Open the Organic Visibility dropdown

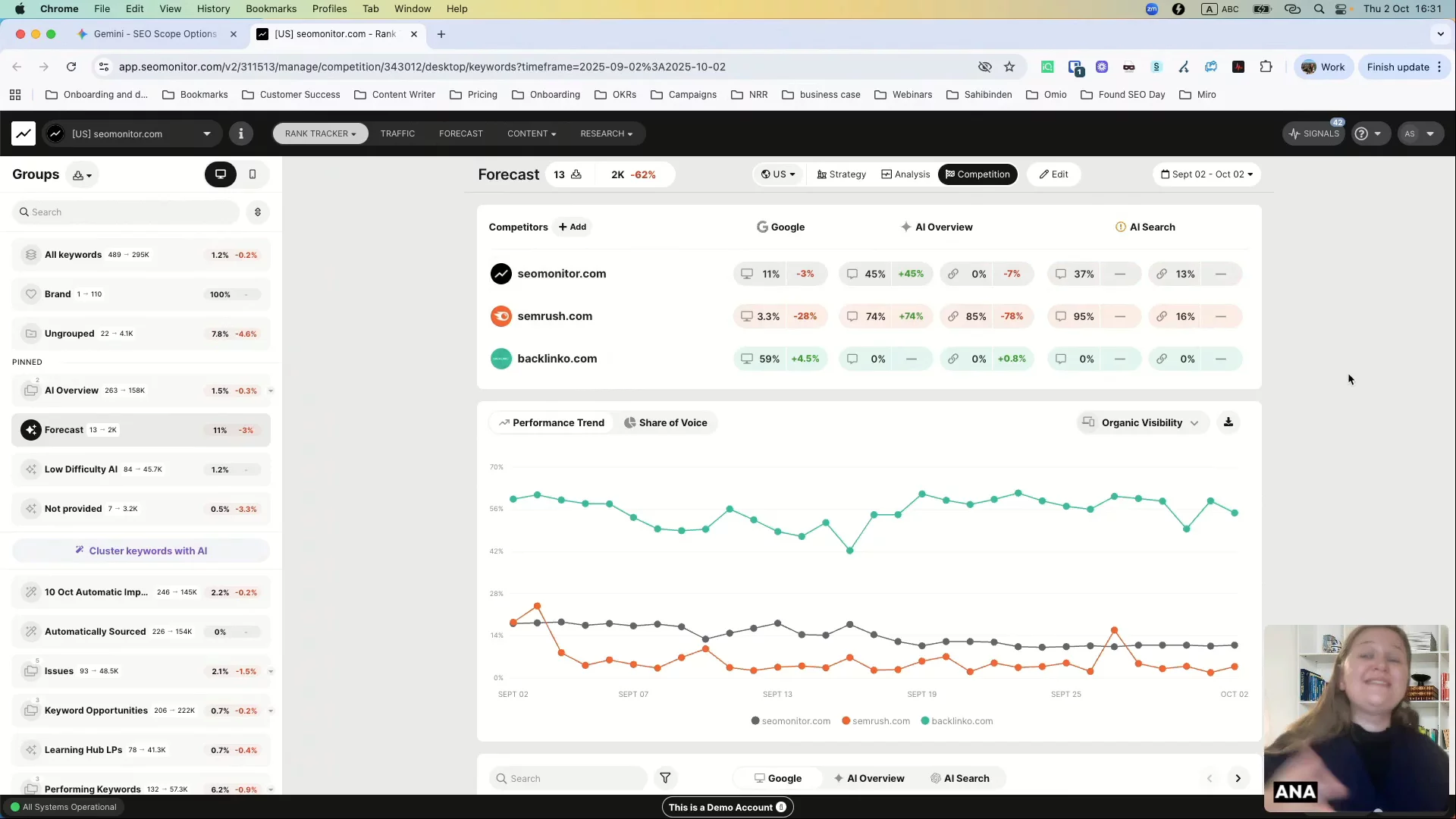tap(1142, 422)
